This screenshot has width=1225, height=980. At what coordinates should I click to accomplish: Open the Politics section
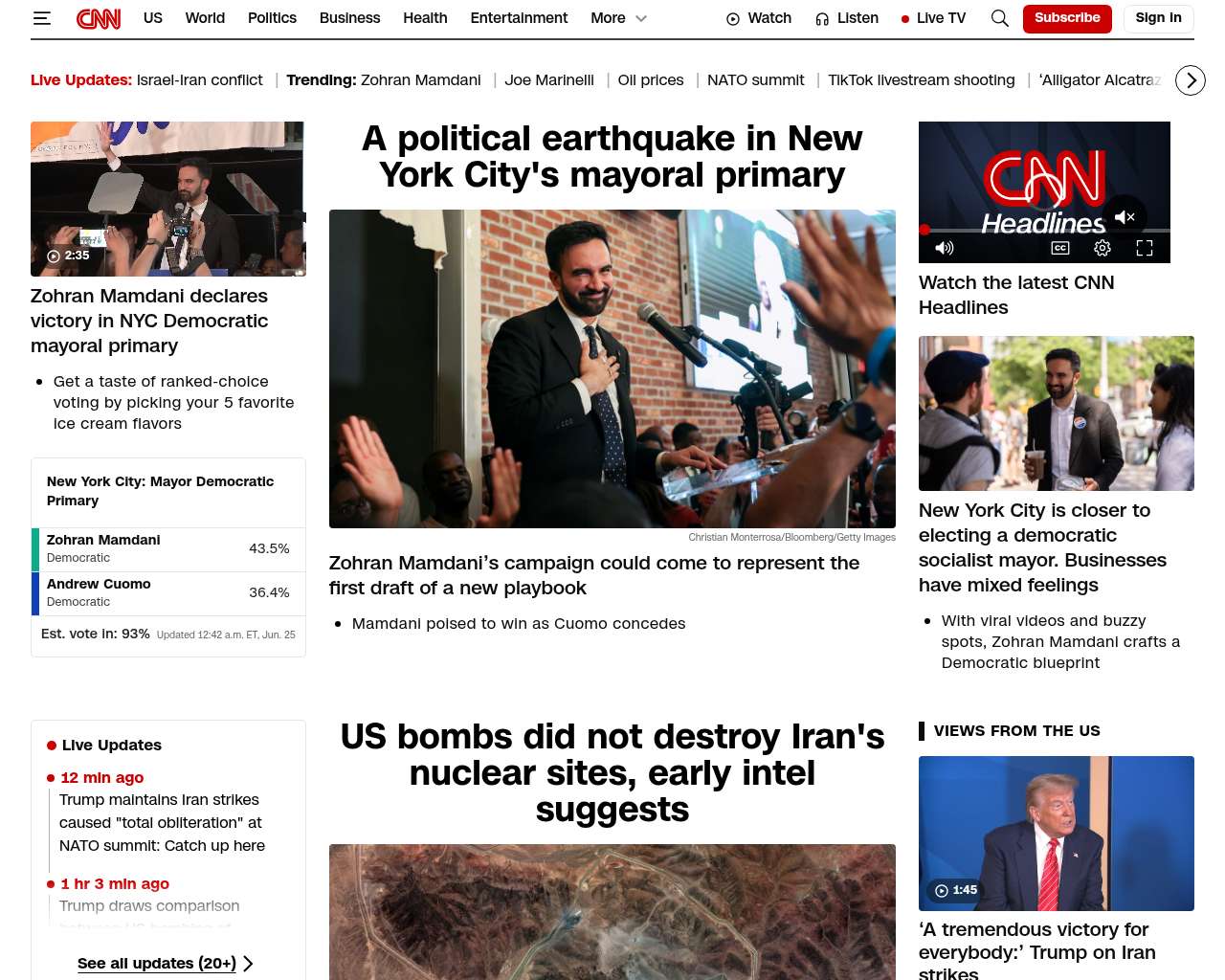tap(272, 18)
